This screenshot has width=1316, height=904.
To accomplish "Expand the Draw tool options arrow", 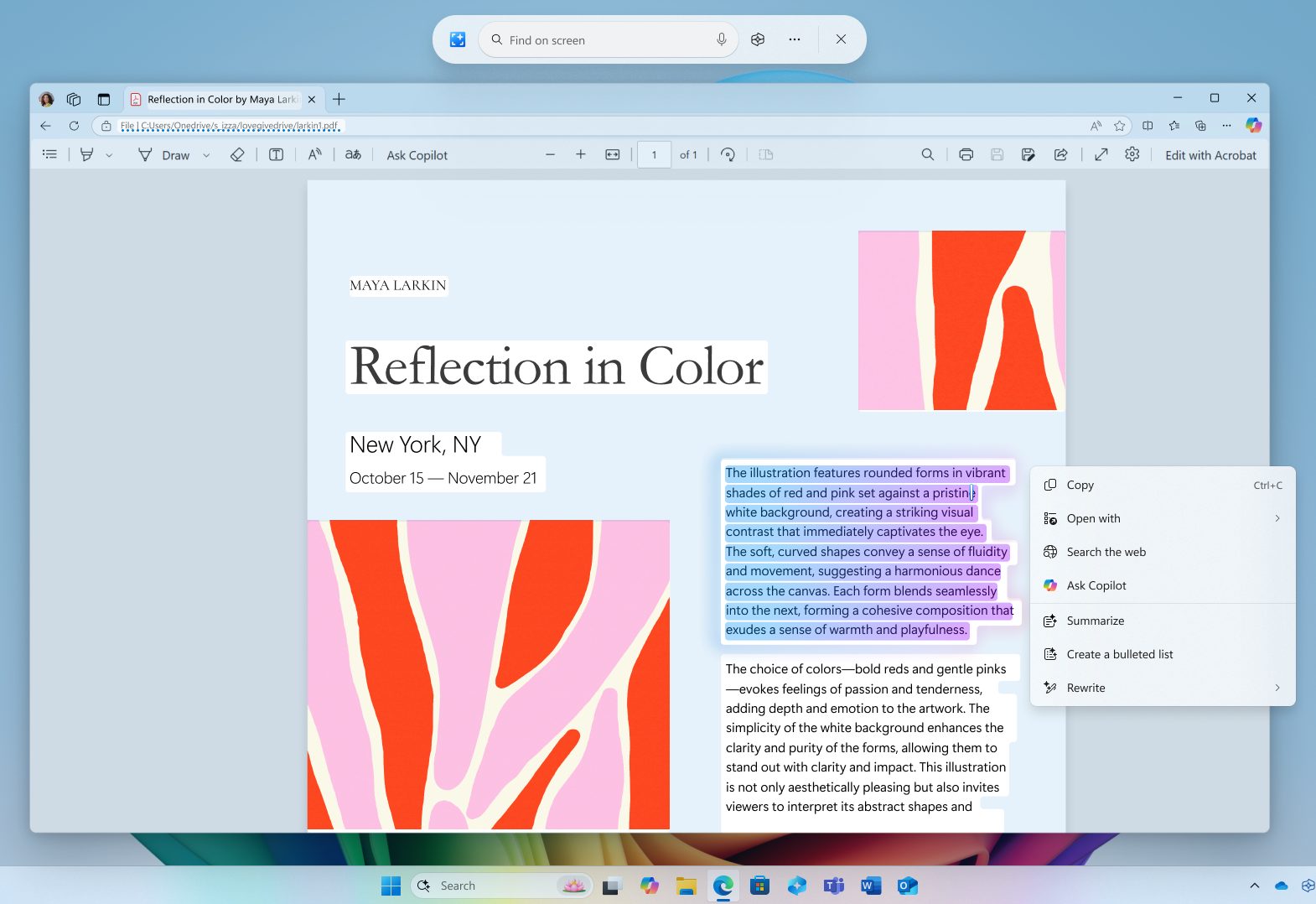I will click(206, 155).
